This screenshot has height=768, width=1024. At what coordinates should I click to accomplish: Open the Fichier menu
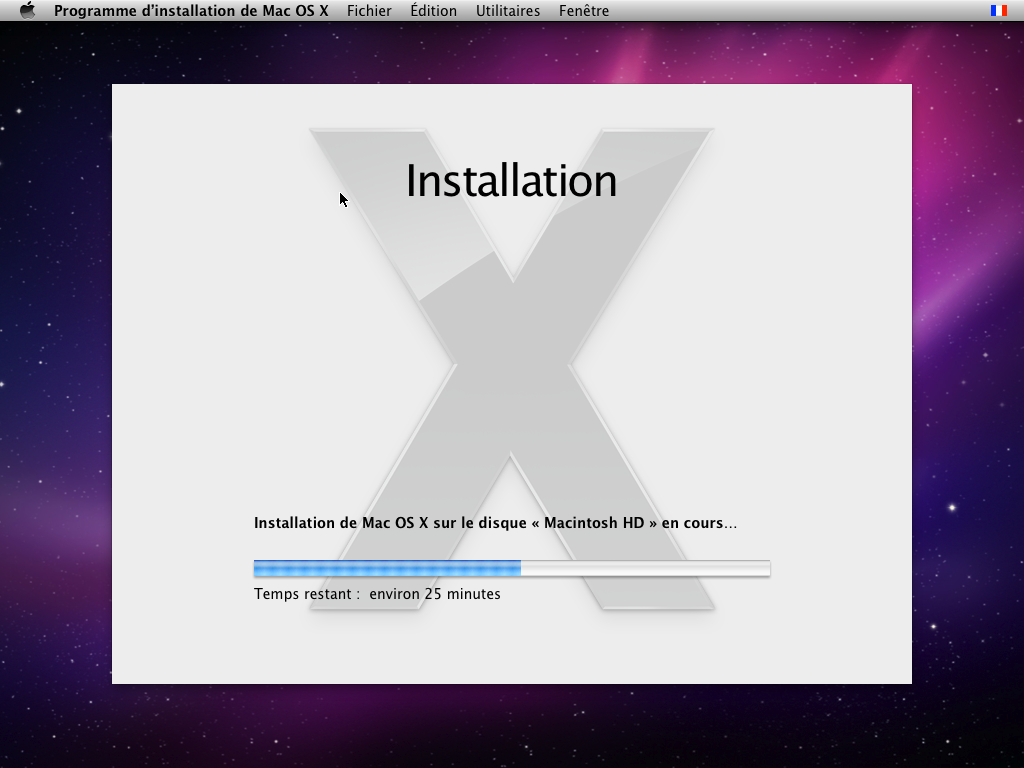tap(369, 10)
